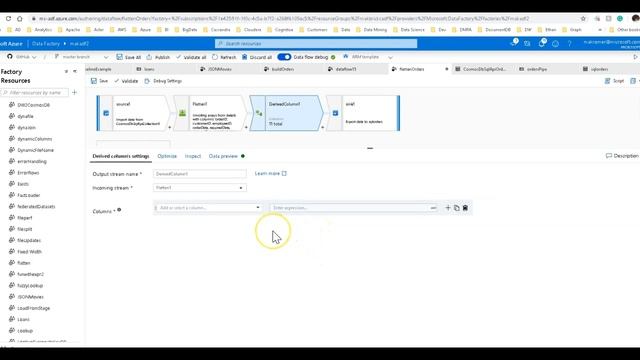
Task: Open the ARM template dropdown
Action: tap(367, 57)
